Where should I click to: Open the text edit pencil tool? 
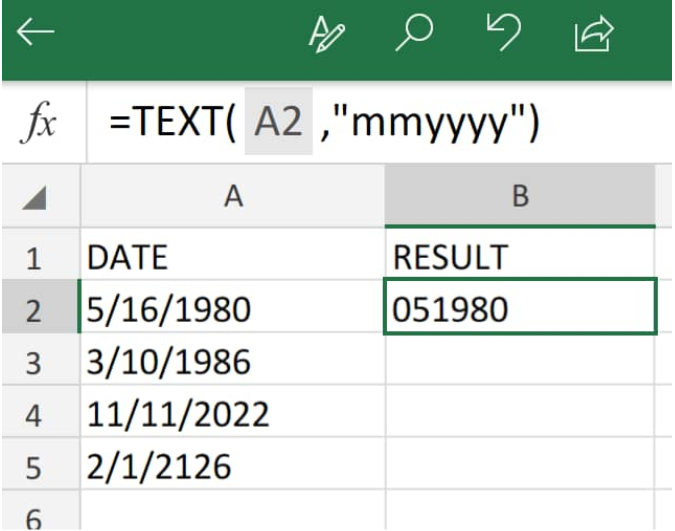[327, 34]
